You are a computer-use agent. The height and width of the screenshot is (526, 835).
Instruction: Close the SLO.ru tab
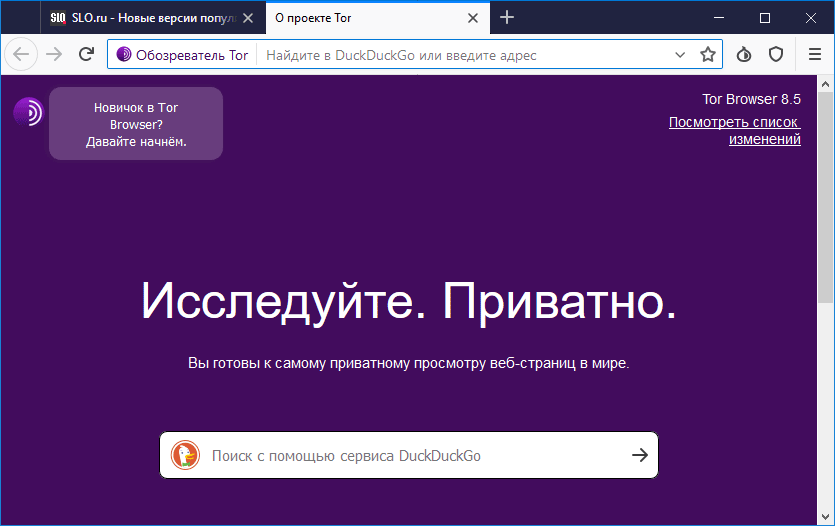pos(248,18)
